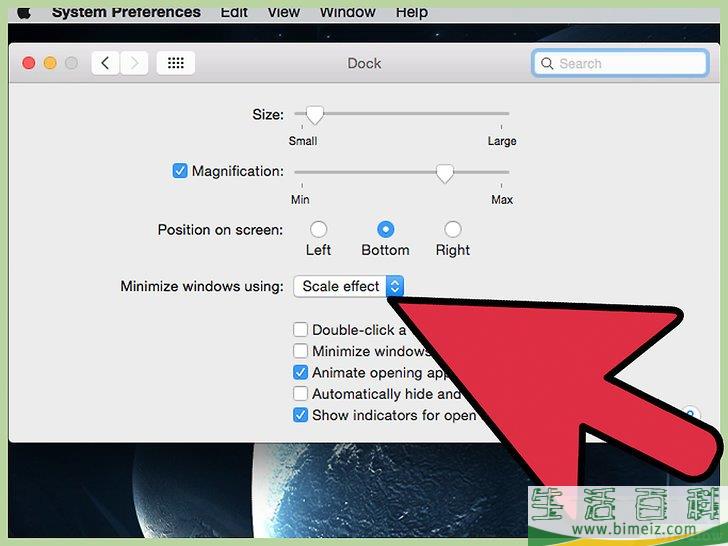Go back with the left chevron button
Viewport: 728px width, 546px height.
(105, 63)
